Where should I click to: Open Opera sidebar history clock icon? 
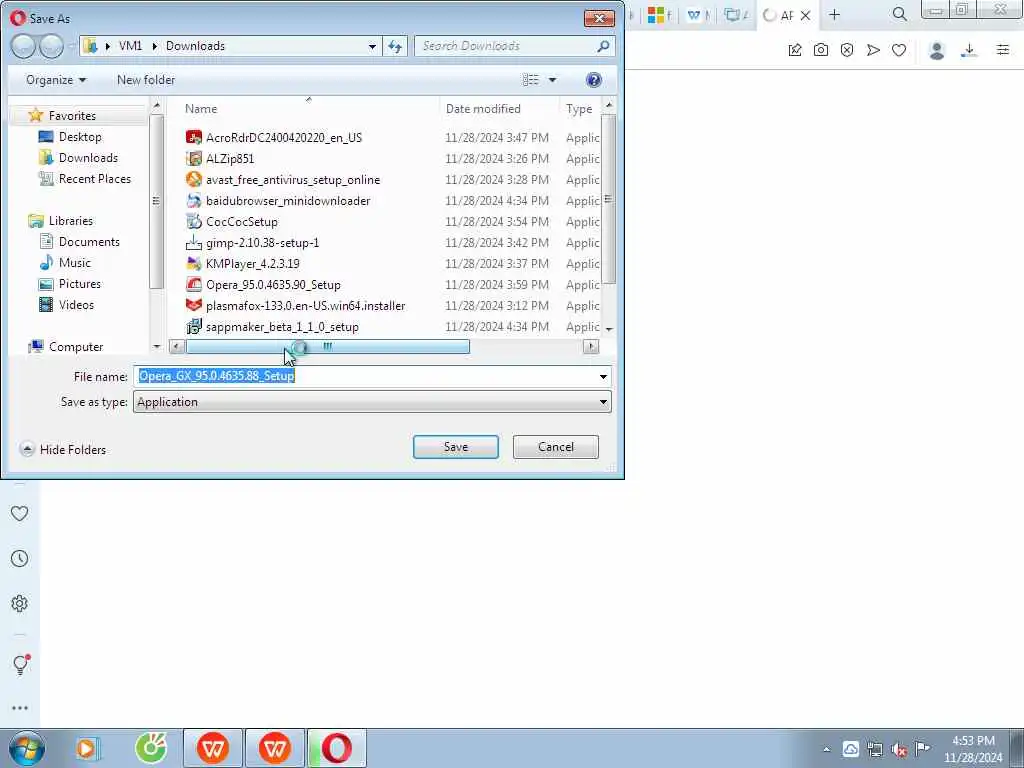click(x=20, y=558)
